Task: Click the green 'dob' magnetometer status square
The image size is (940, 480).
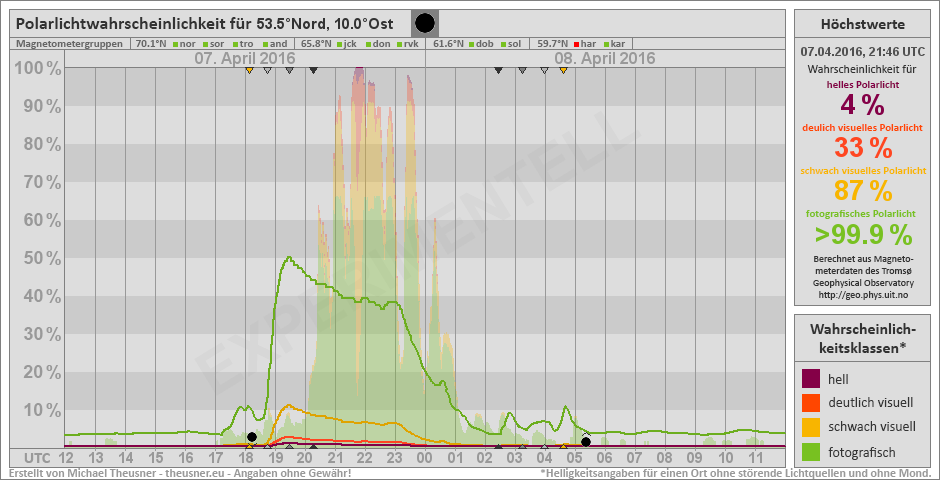Action: (x=471, y=44)
